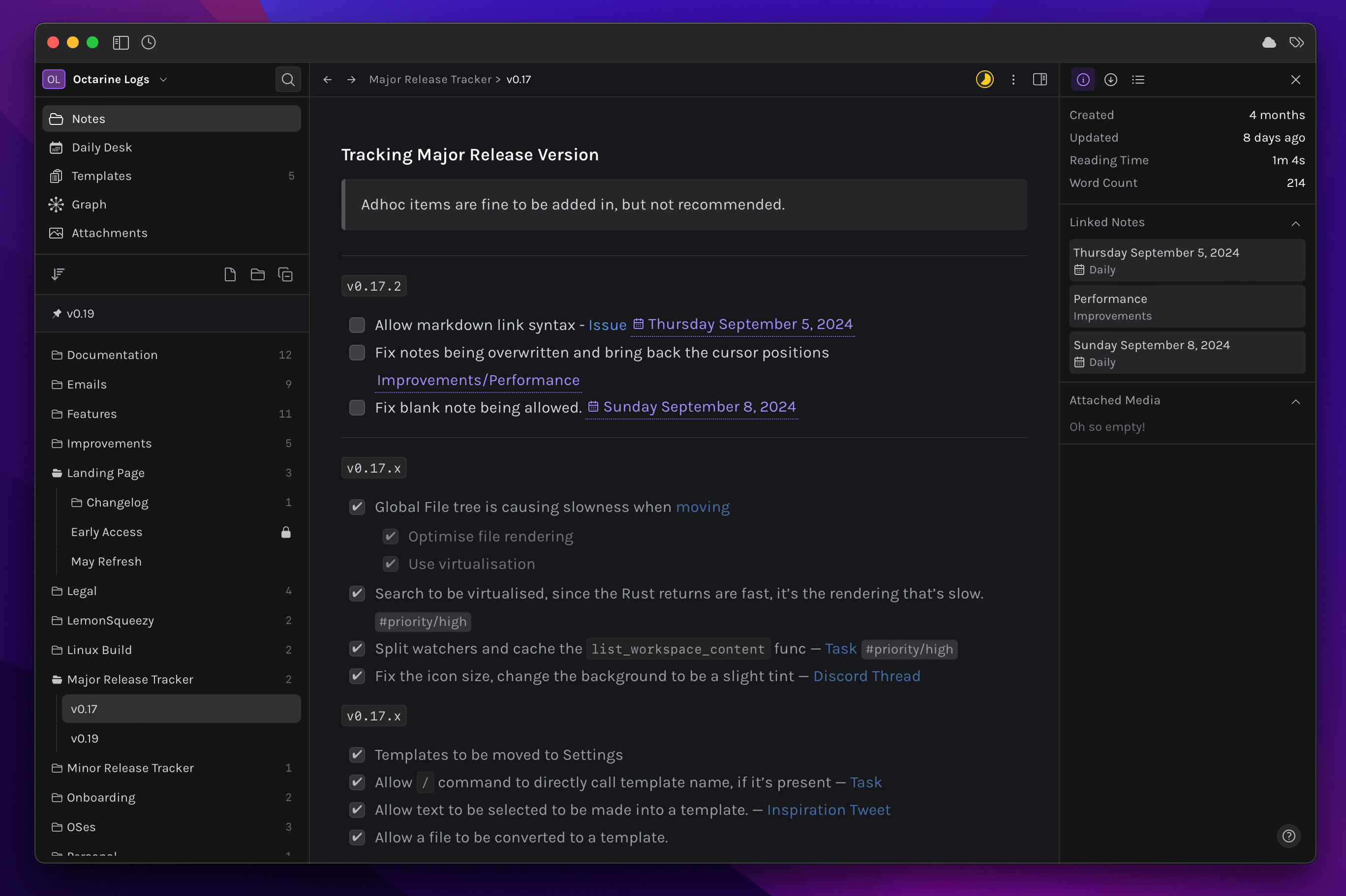
Task: Collapse the Attached Media section
Action: click(1295, 402)
